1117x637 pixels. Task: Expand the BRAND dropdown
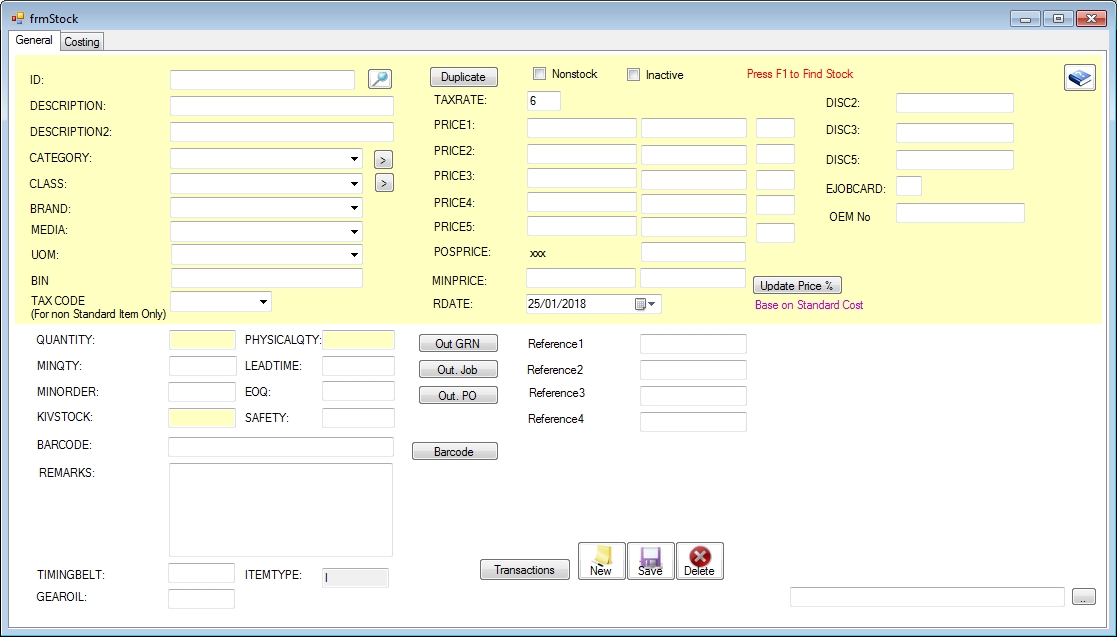[x=354, y=208]
